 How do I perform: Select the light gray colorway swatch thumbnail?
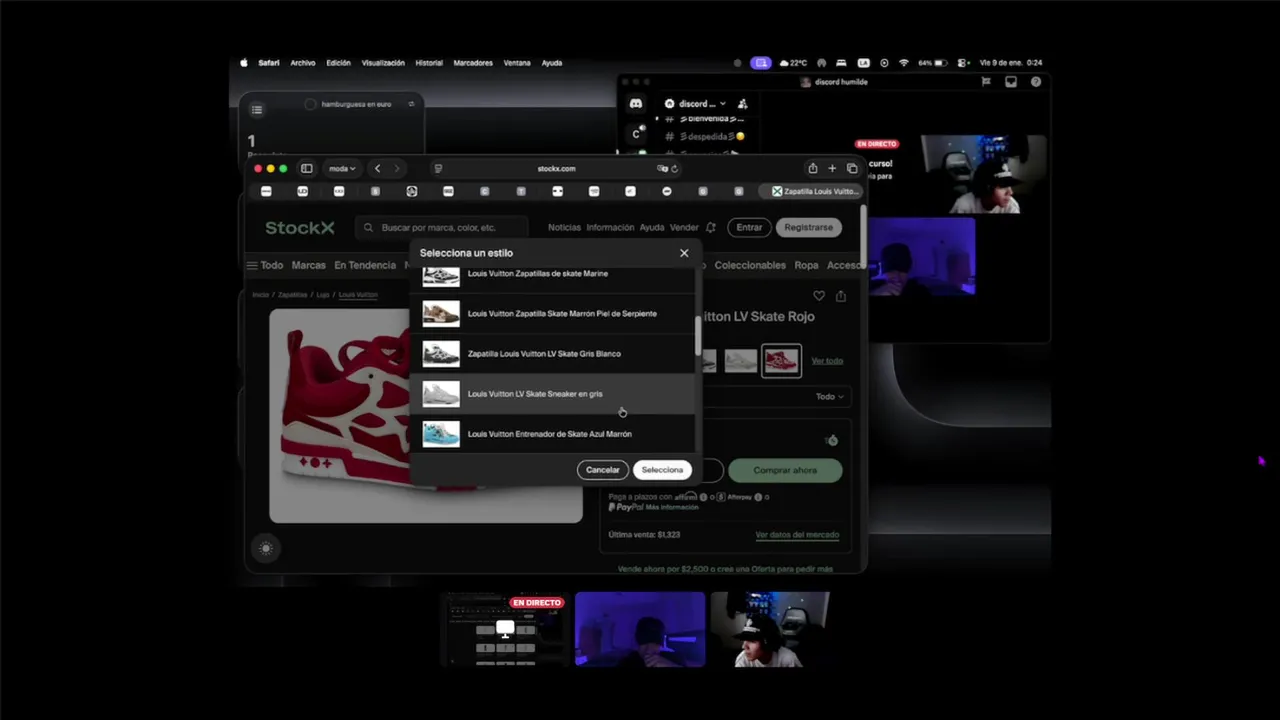click(741, 361)
